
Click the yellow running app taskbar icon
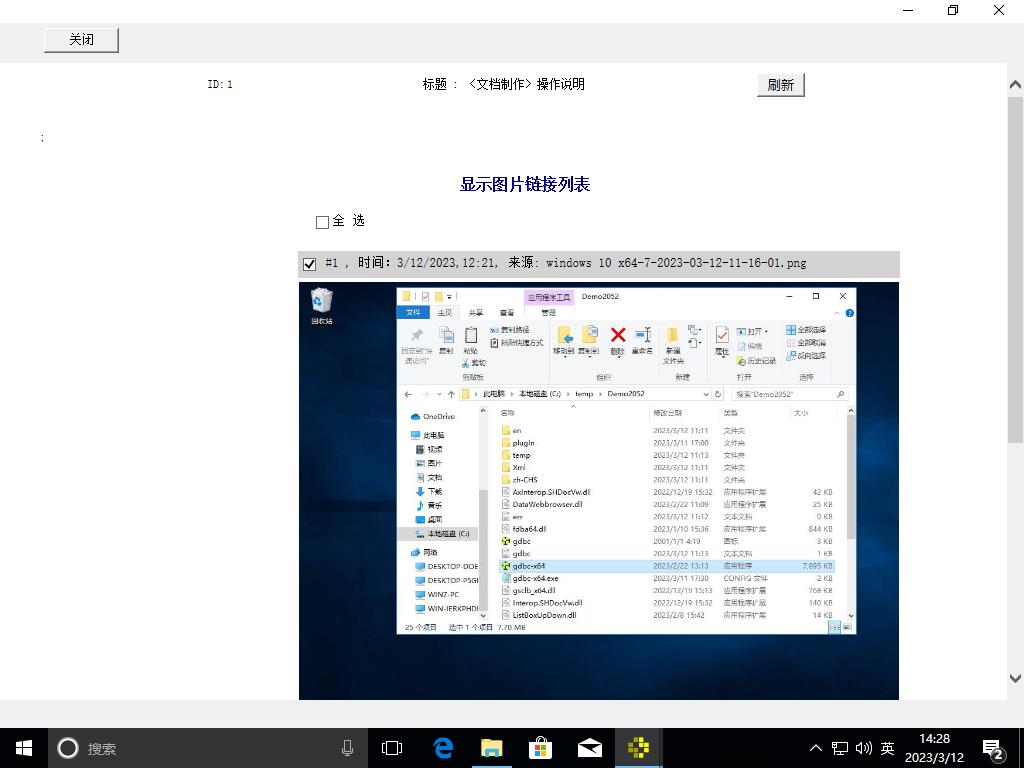click(x=638, y=748)
